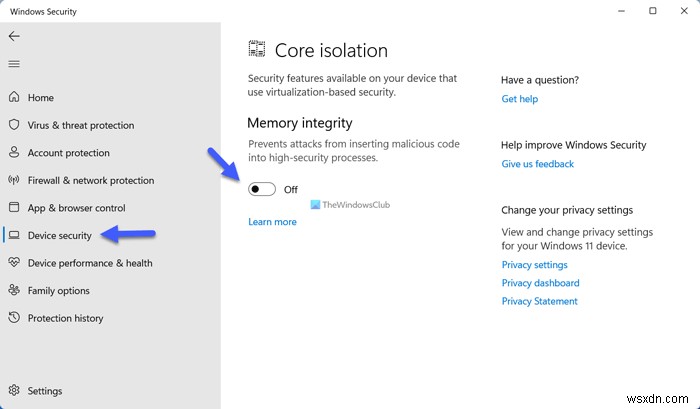Click the Device performance & health heart icon

pos(14,263)
